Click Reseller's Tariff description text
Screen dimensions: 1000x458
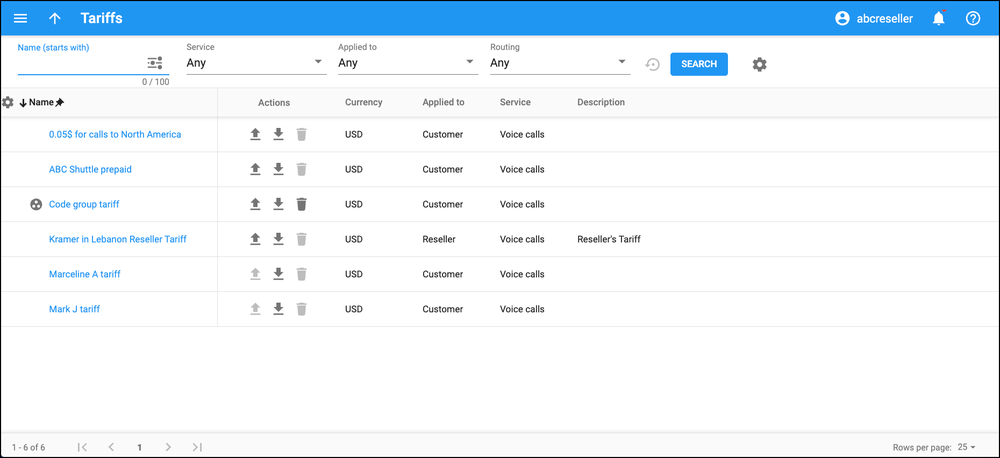[x=609, y=239]
